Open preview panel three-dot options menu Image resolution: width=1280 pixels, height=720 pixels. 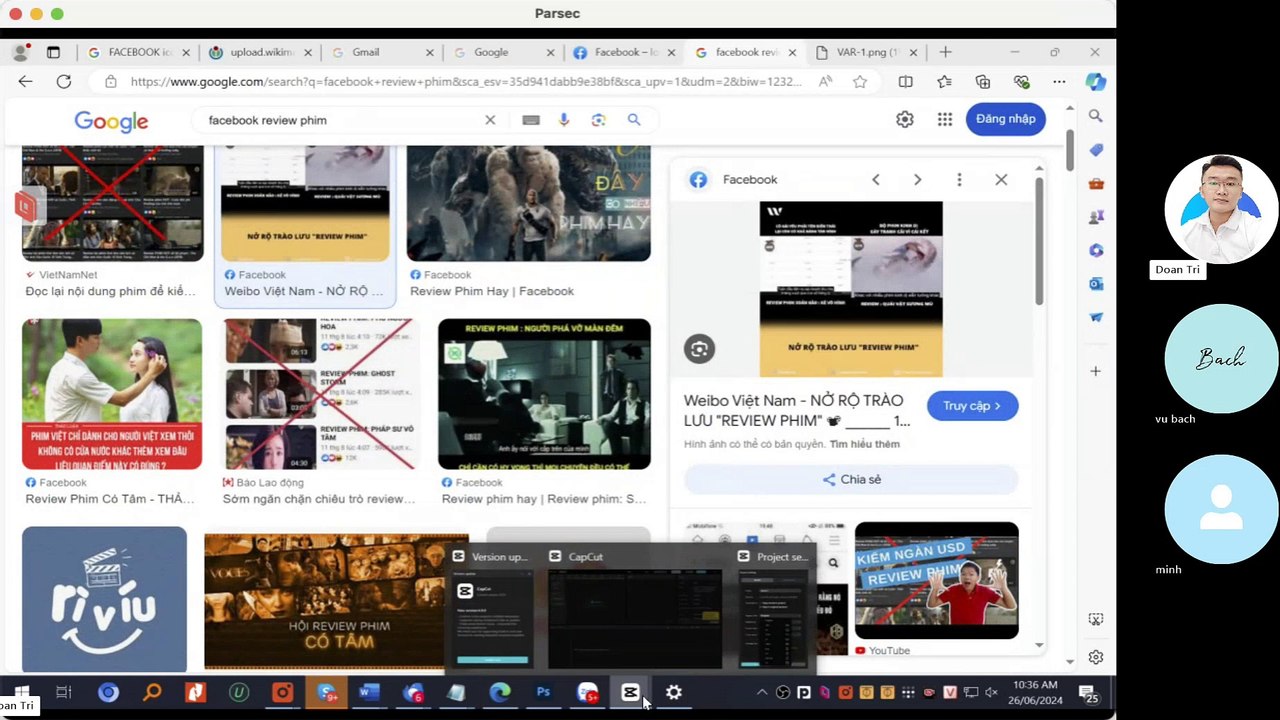click(x=959, y=180)
